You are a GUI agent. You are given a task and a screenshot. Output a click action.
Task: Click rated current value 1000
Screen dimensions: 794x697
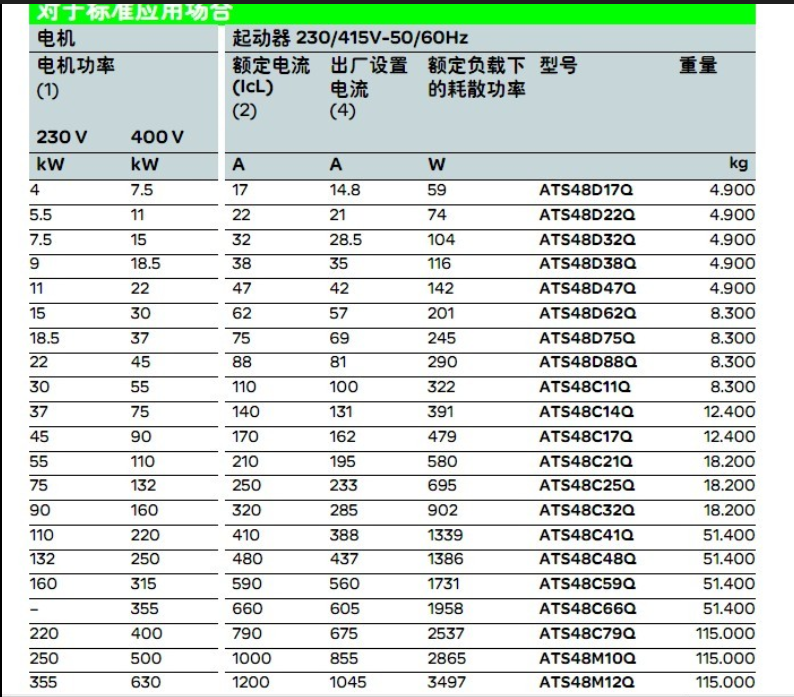pyautogui.click(x=252, y=658)
